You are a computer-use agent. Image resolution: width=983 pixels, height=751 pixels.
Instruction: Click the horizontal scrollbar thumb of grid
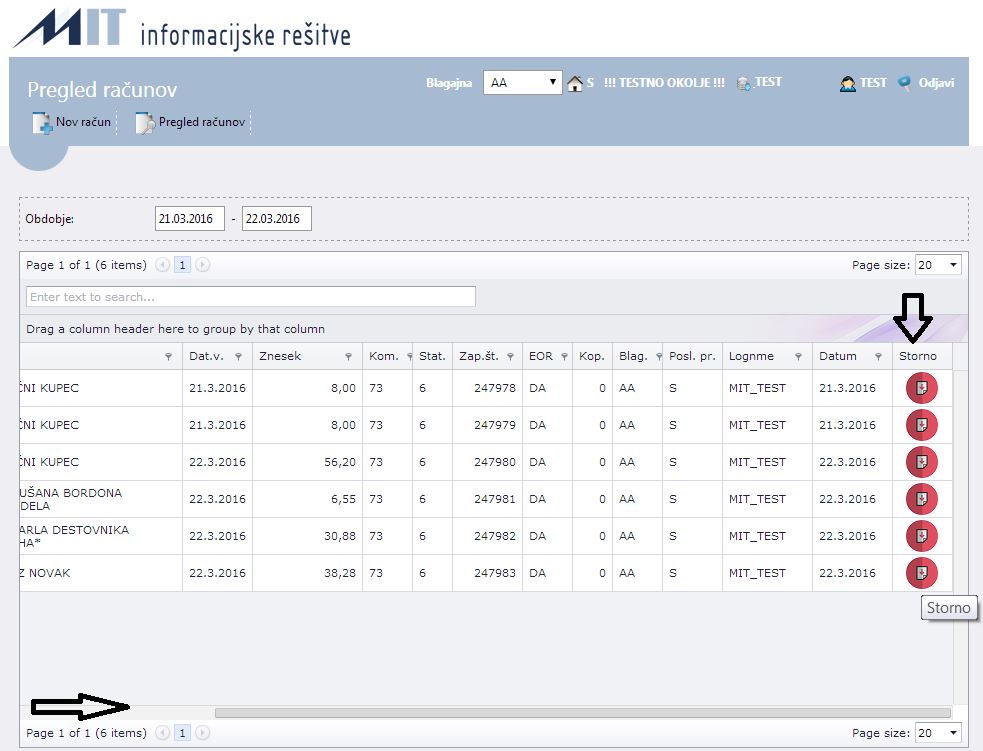pos(582,712)
